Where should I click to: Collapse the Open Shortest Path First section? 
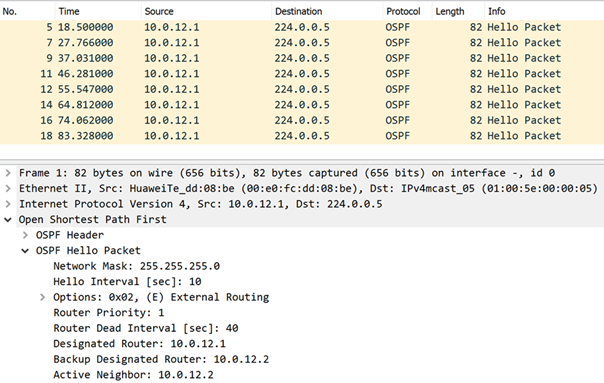pyautogui.click(x=8, y=220)
